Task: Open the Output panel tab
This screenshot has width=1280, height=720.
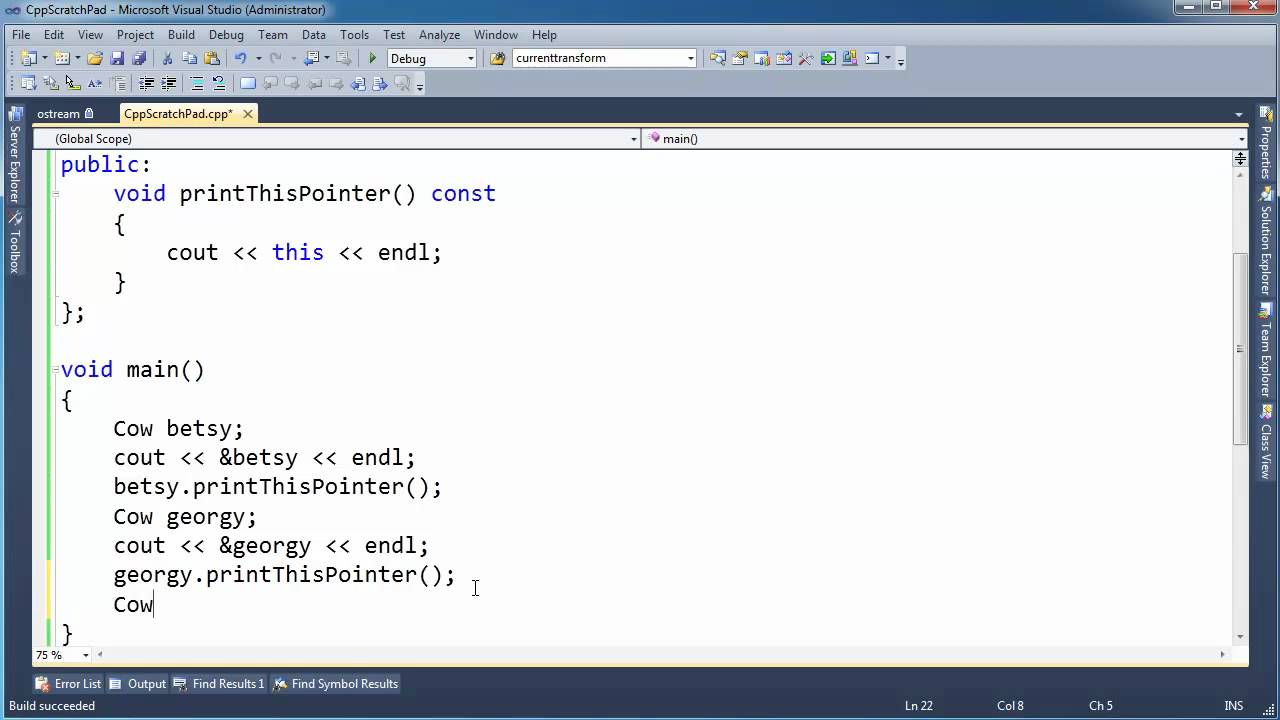Action: click(138, 684)
